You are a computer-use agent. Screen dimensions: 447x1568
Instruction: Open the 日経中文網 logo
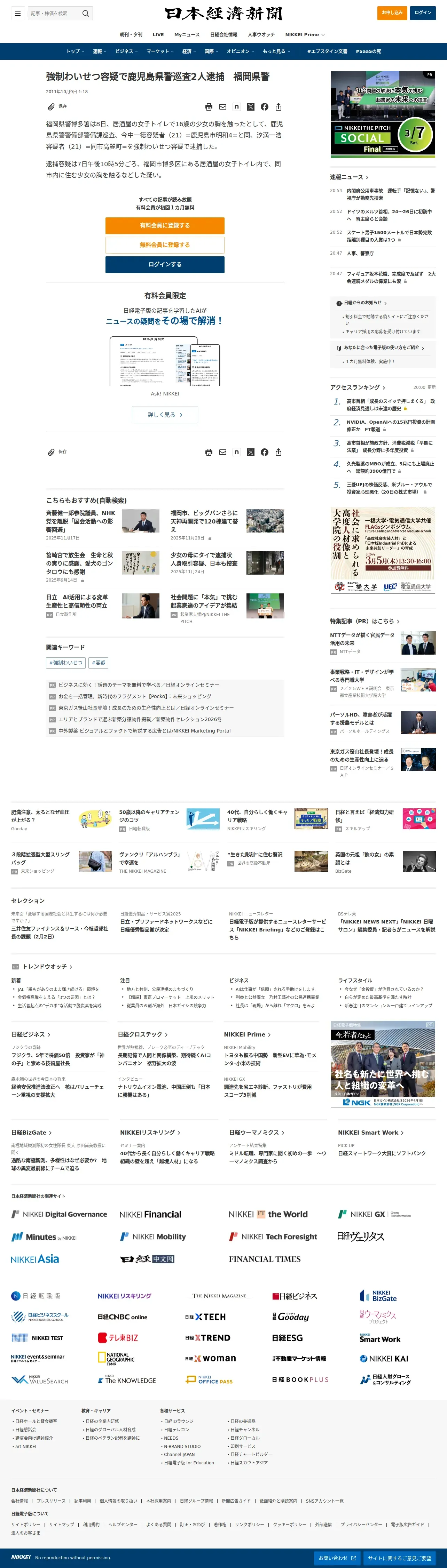tap(147, 1259)
